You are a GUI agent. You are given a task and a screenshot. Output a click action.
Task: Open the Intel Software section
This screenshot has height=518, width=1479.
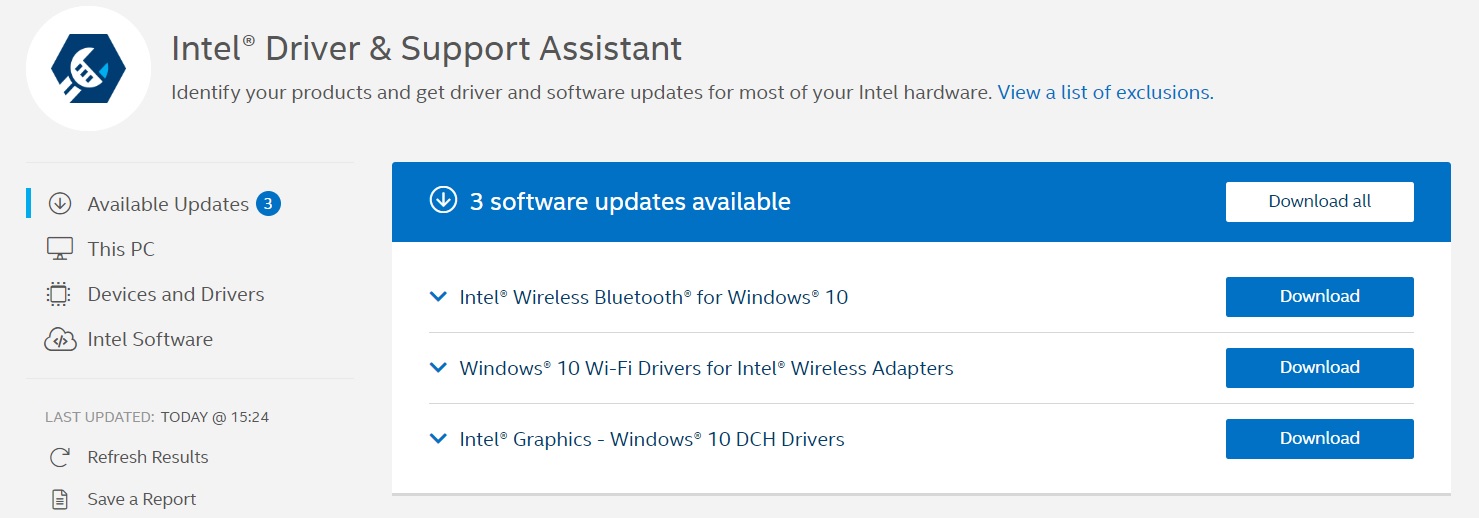[x=150, y=340]
